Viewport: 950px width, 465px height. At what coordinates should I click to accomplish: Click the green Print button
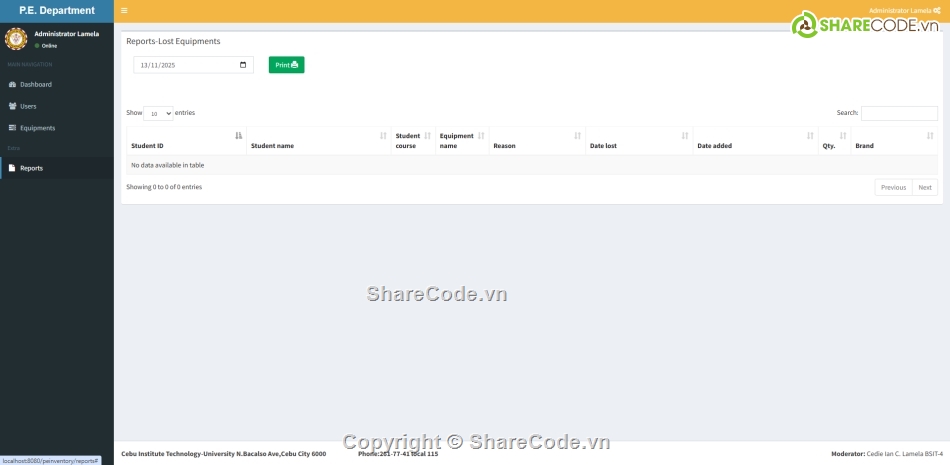tap(286, 65)
